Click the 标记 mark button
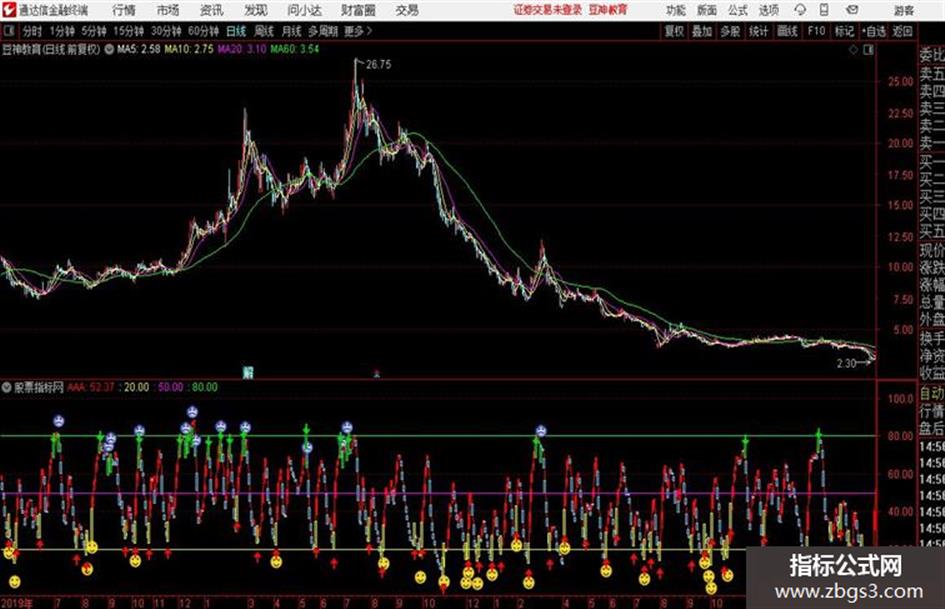Image resolution: width=945 pixels, height=609 pixels. (x=844, y=31)
